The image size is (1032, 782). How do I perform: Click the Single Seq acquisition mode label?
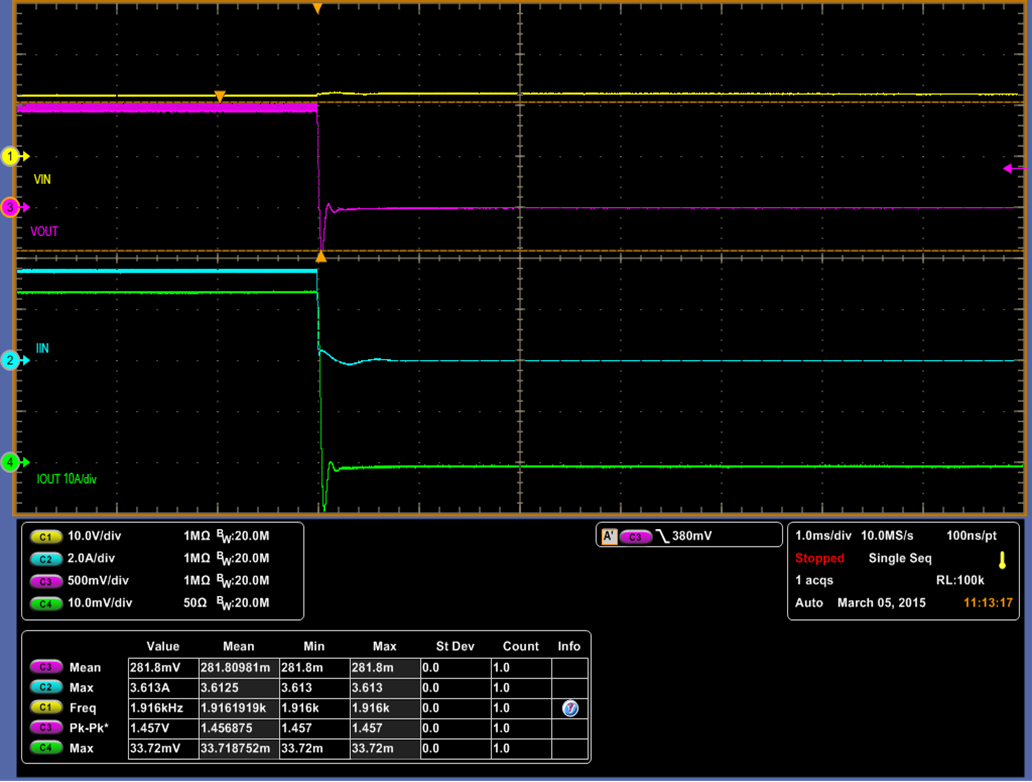click(x=900, y=559)
